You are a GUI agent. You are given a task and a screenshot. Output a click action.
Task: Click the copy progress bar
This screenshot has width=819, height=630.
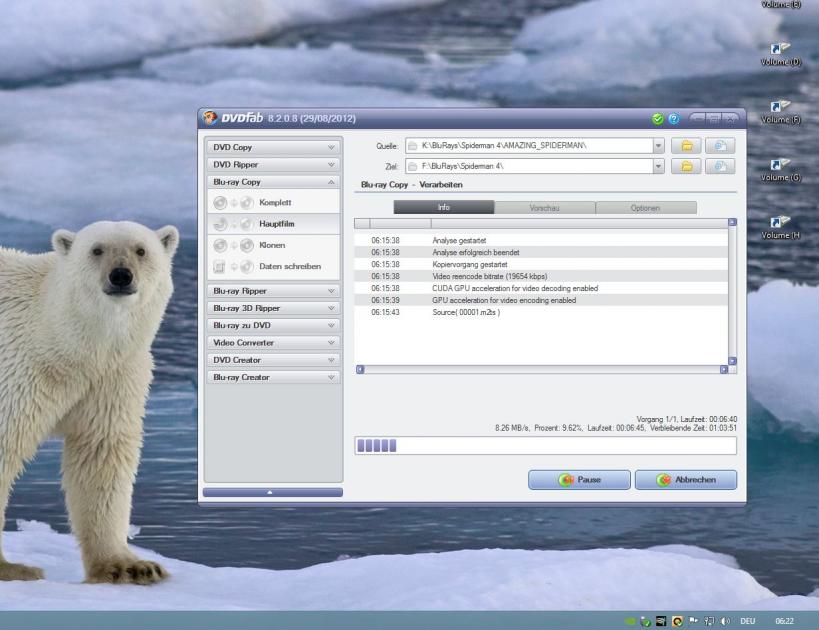tap(545, 446)
